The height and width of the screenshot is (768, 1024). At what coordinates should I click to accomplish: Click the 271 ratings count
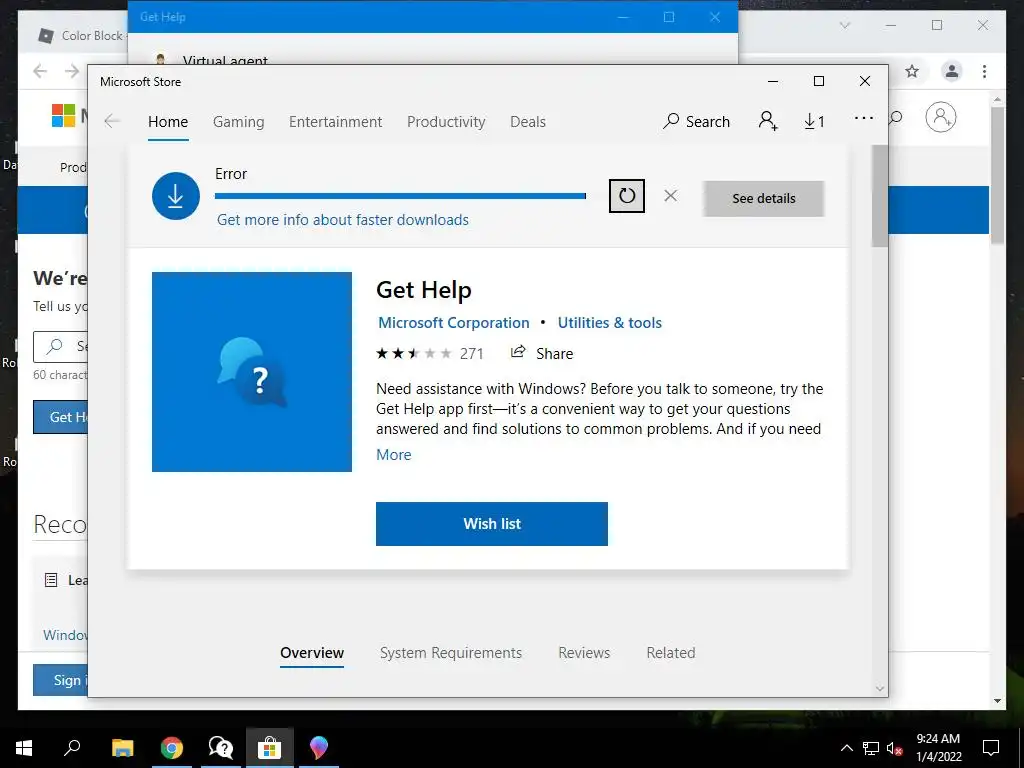point(472,354)
